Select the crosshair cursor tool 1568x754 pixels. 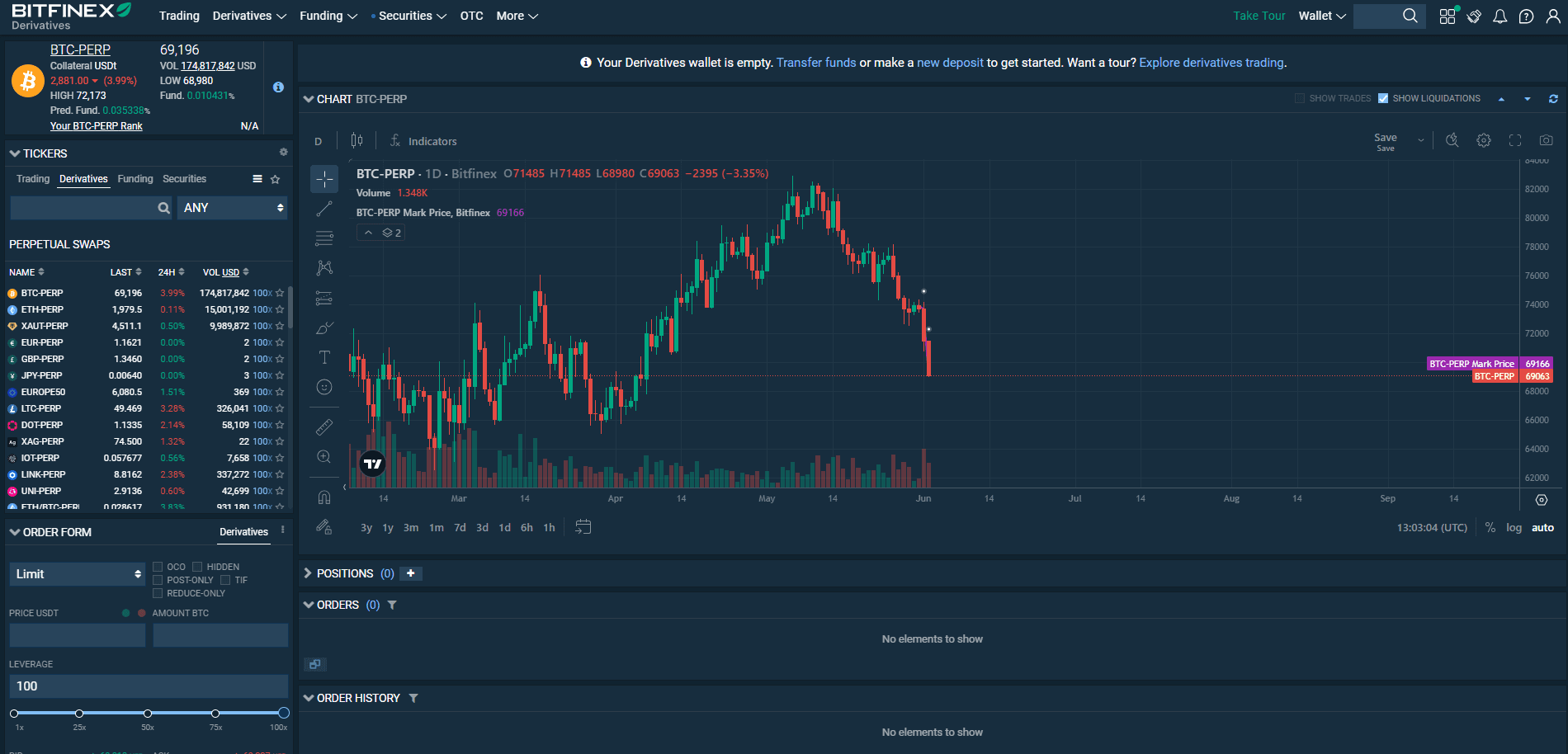pyautogui.click(x=324, y=179)
